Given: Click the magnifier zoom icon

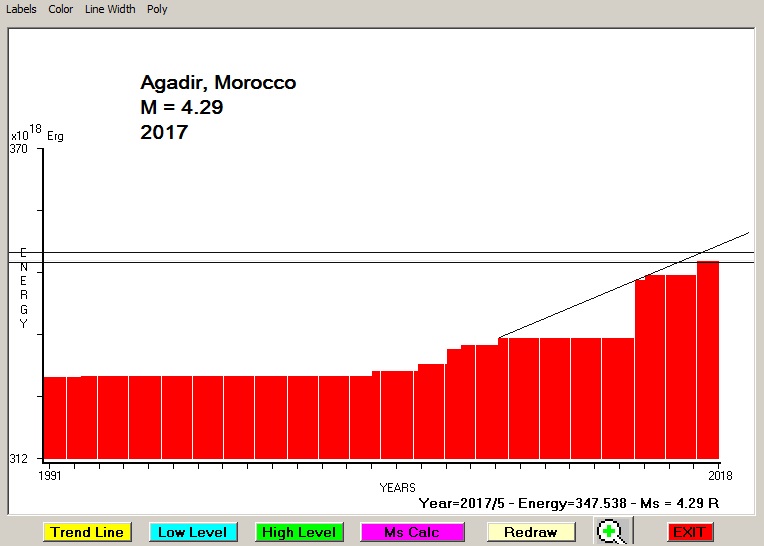Looking at the screenshot, I should (x=610, y=532).
